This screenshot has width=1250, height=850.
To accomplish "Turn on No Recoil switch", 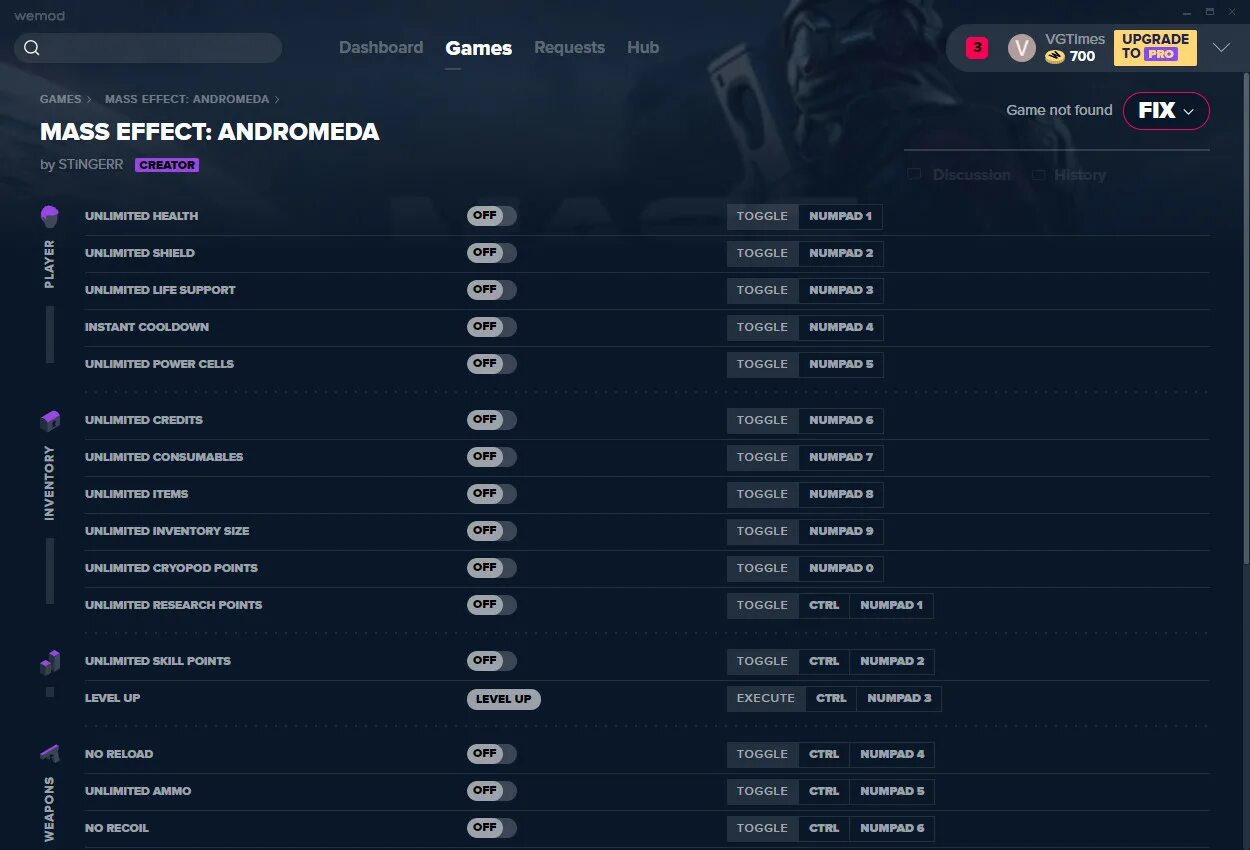I will click(492, 828).
